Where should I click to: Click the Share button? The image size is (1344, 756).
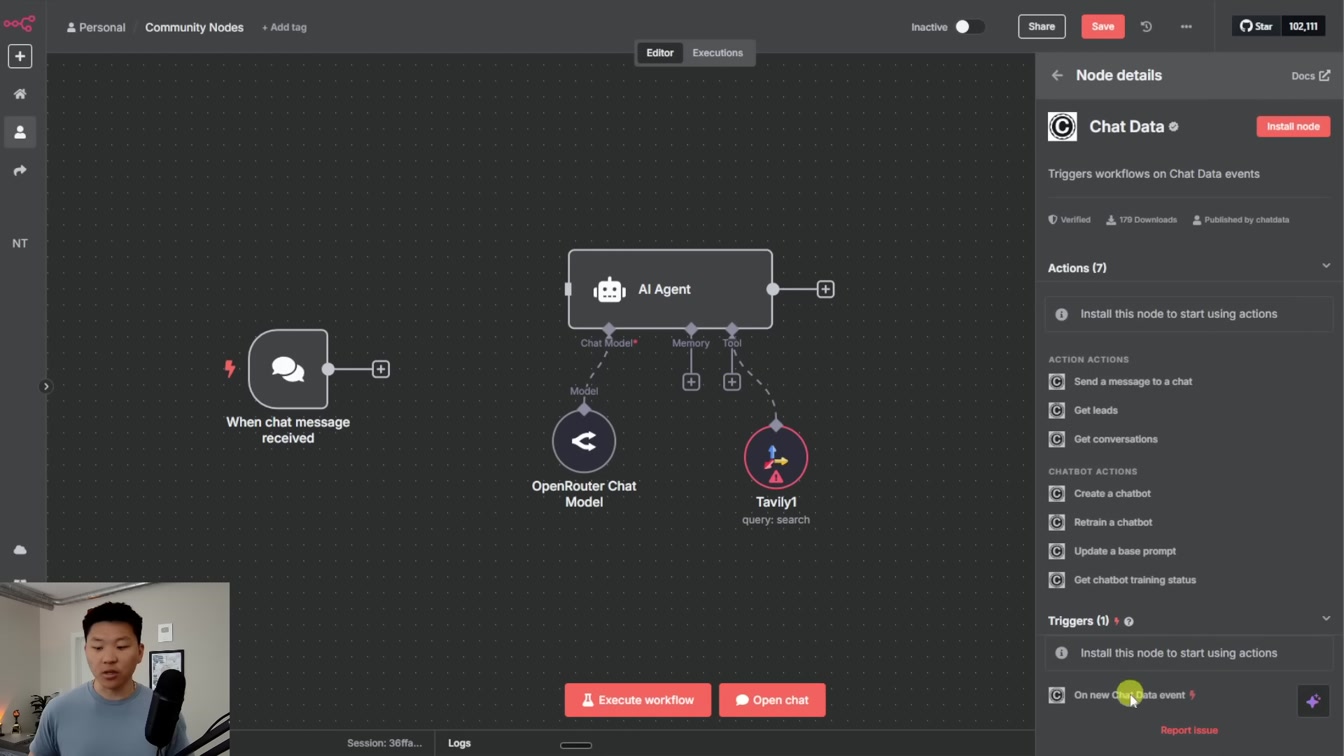(1041, 27)
